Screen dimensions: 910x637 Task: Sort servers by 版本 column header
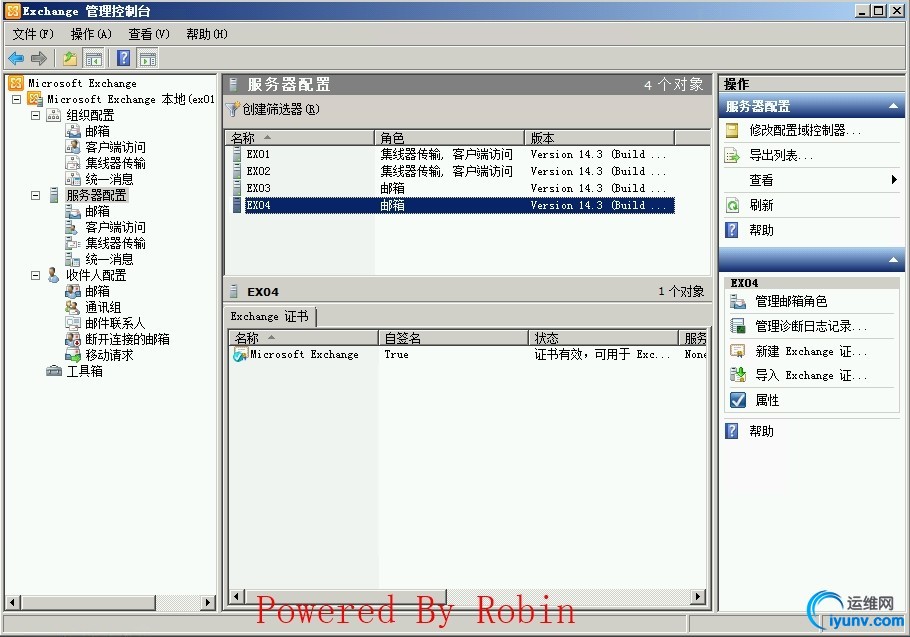600,137
